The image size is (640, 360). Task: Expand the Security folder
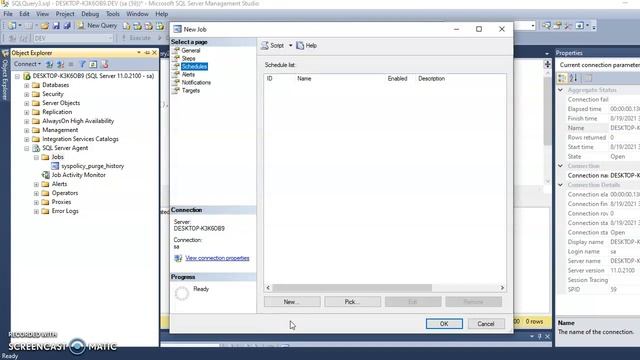pos(27,94)
